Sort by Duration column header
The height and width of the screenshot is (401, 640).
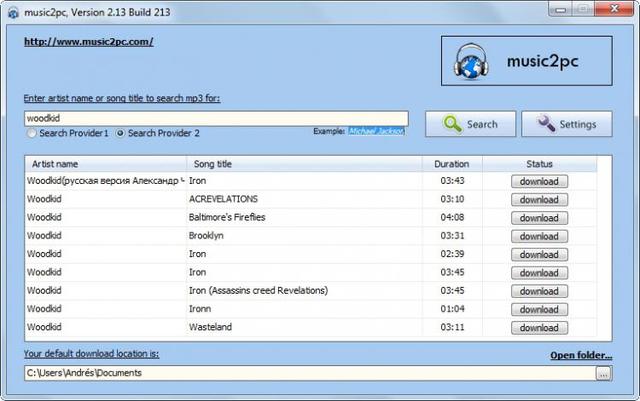(452, 164)
